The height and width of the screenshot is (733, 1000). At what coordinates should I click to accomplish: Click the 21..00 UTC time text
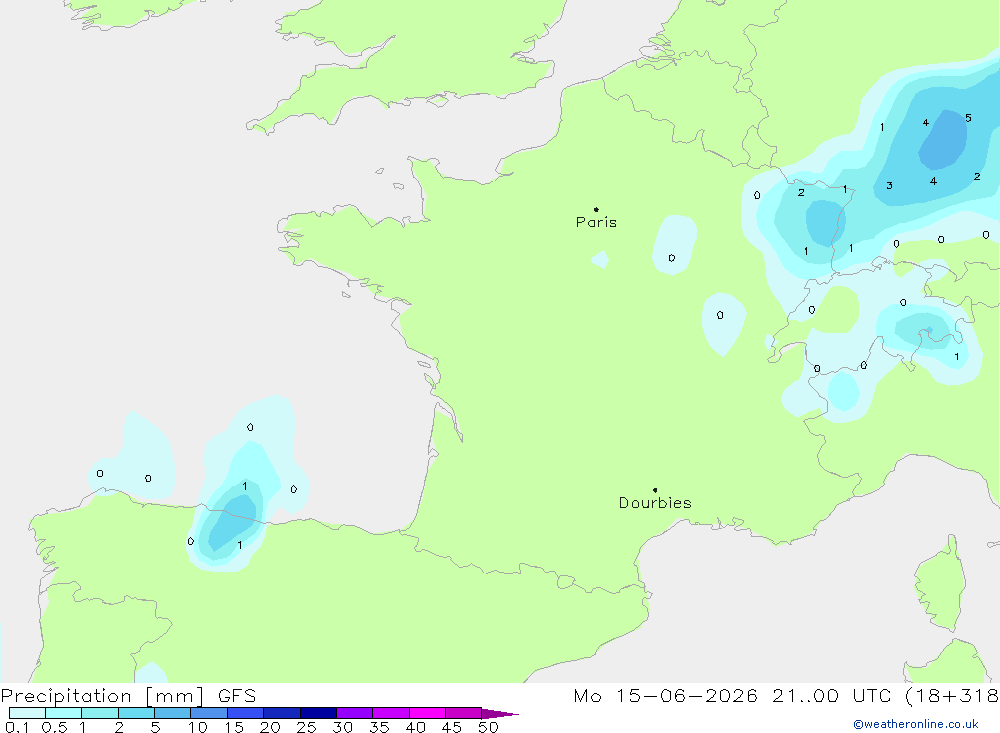pos(832,696)
